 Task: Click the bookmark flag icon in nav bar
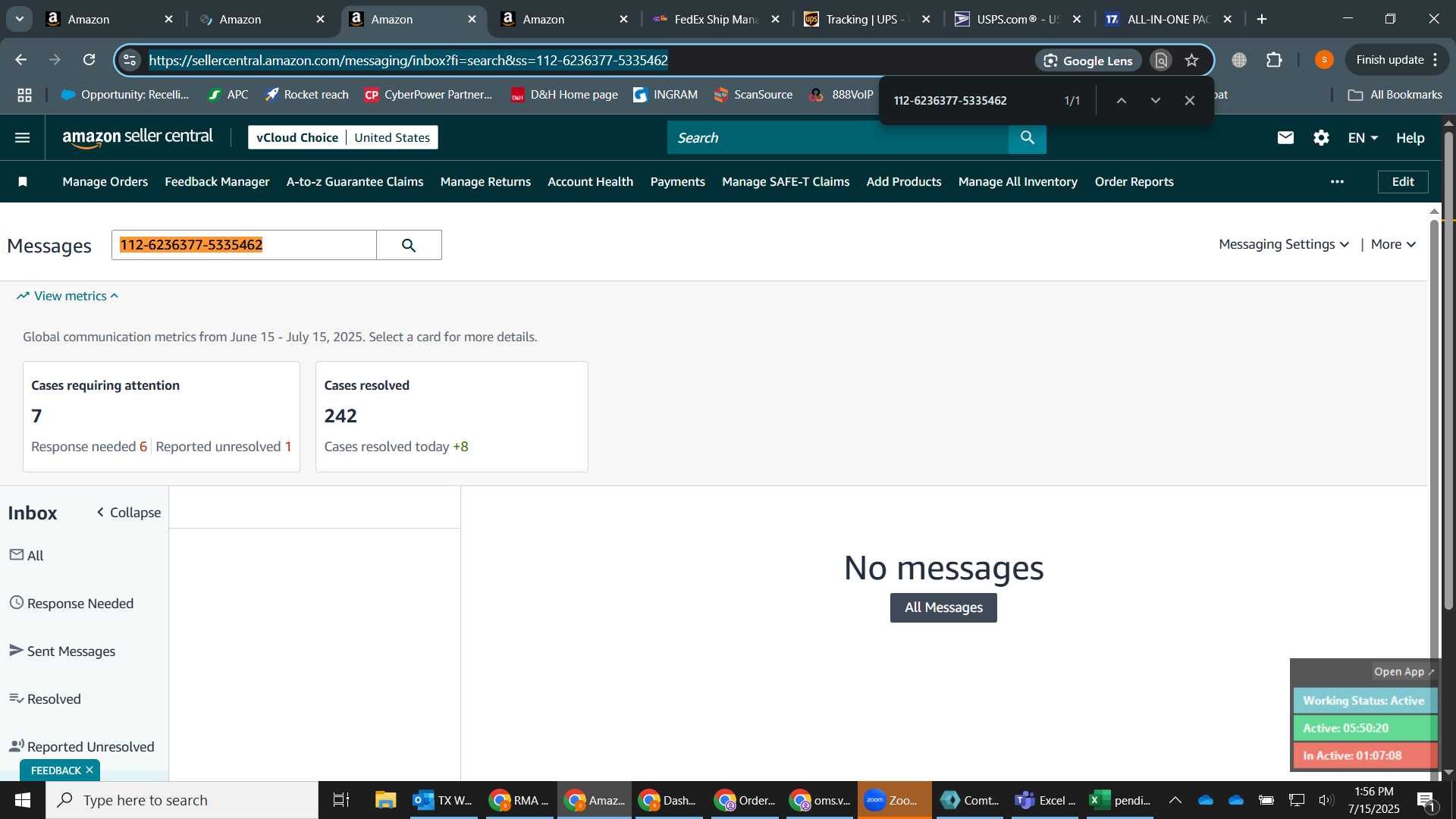point(23,181)
